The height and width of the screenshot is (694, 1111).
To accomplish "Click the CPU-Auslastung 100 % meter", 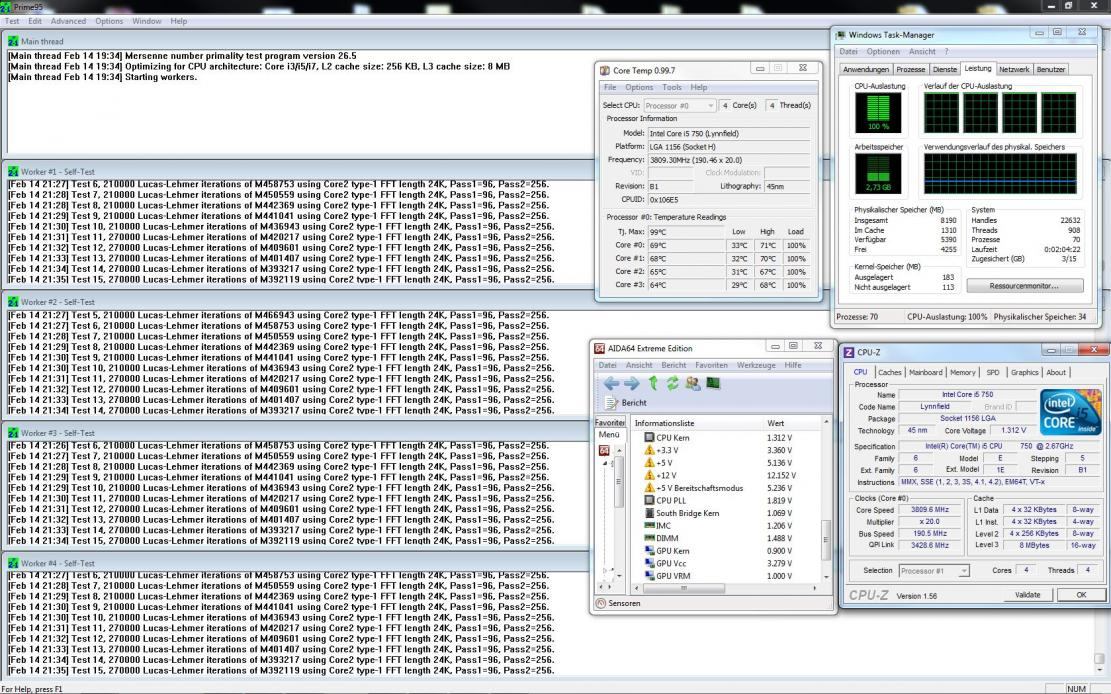I will tap(878, 113).
